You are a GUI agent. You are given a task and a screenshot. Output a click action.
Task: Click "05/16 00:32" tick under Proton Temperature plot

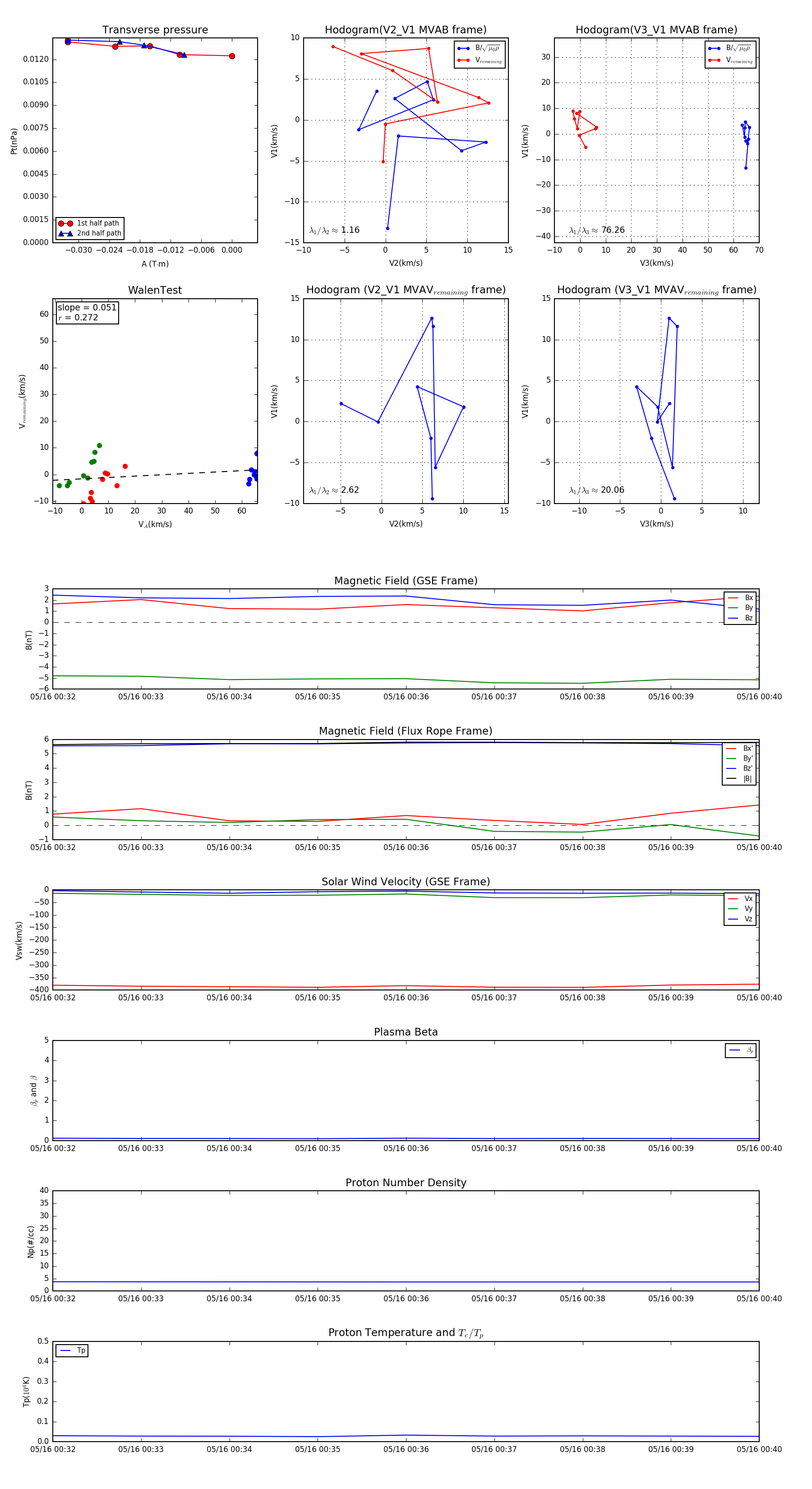(x=53, y=1449)
